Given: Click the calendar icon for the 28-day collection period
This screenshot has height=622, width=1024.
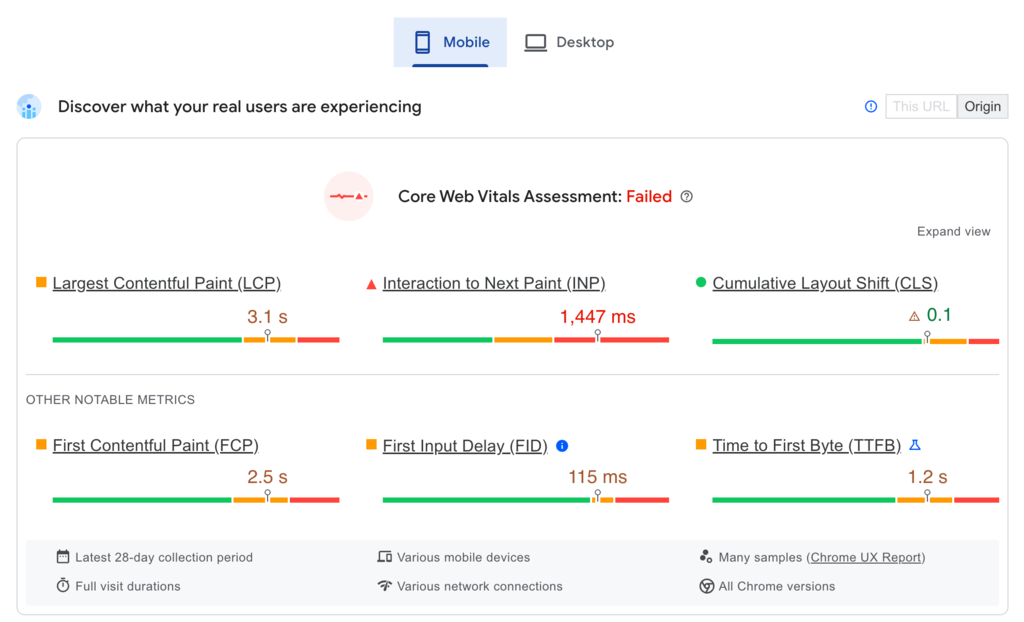Looking at the screenshot, I should [62, 557].
